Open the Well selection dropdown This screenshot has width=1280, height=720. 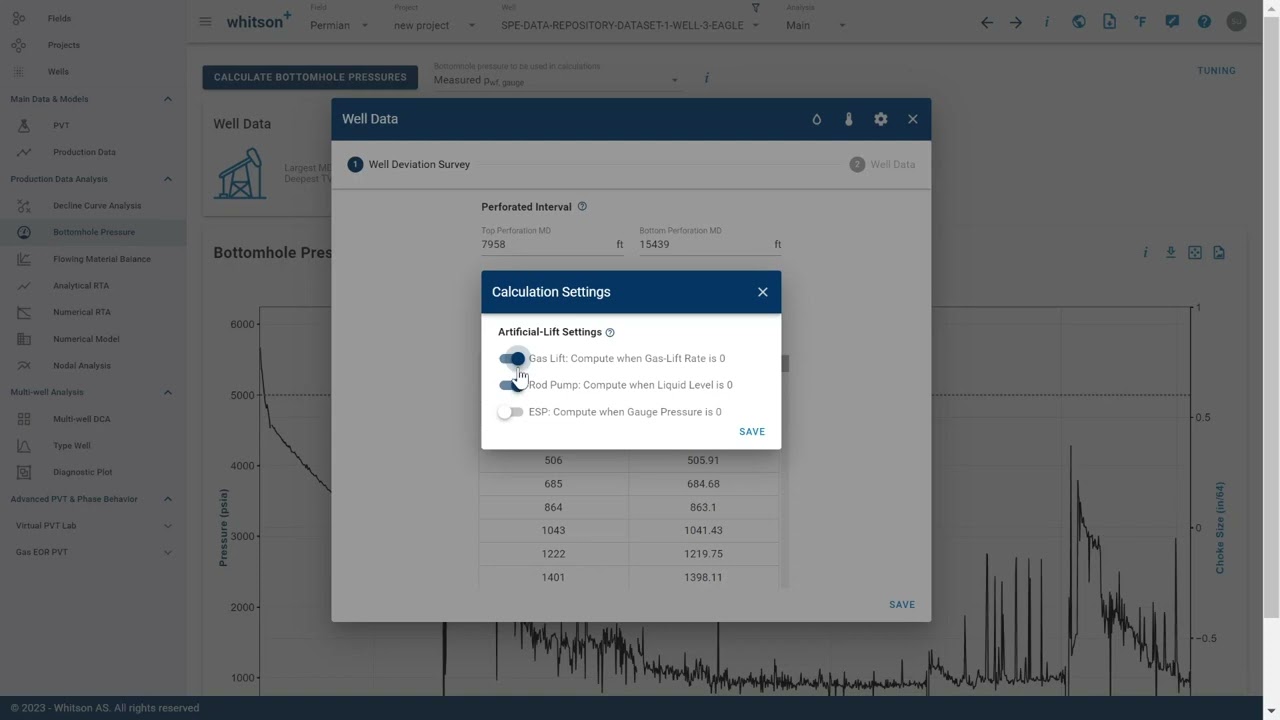click(x=630, y=25)
